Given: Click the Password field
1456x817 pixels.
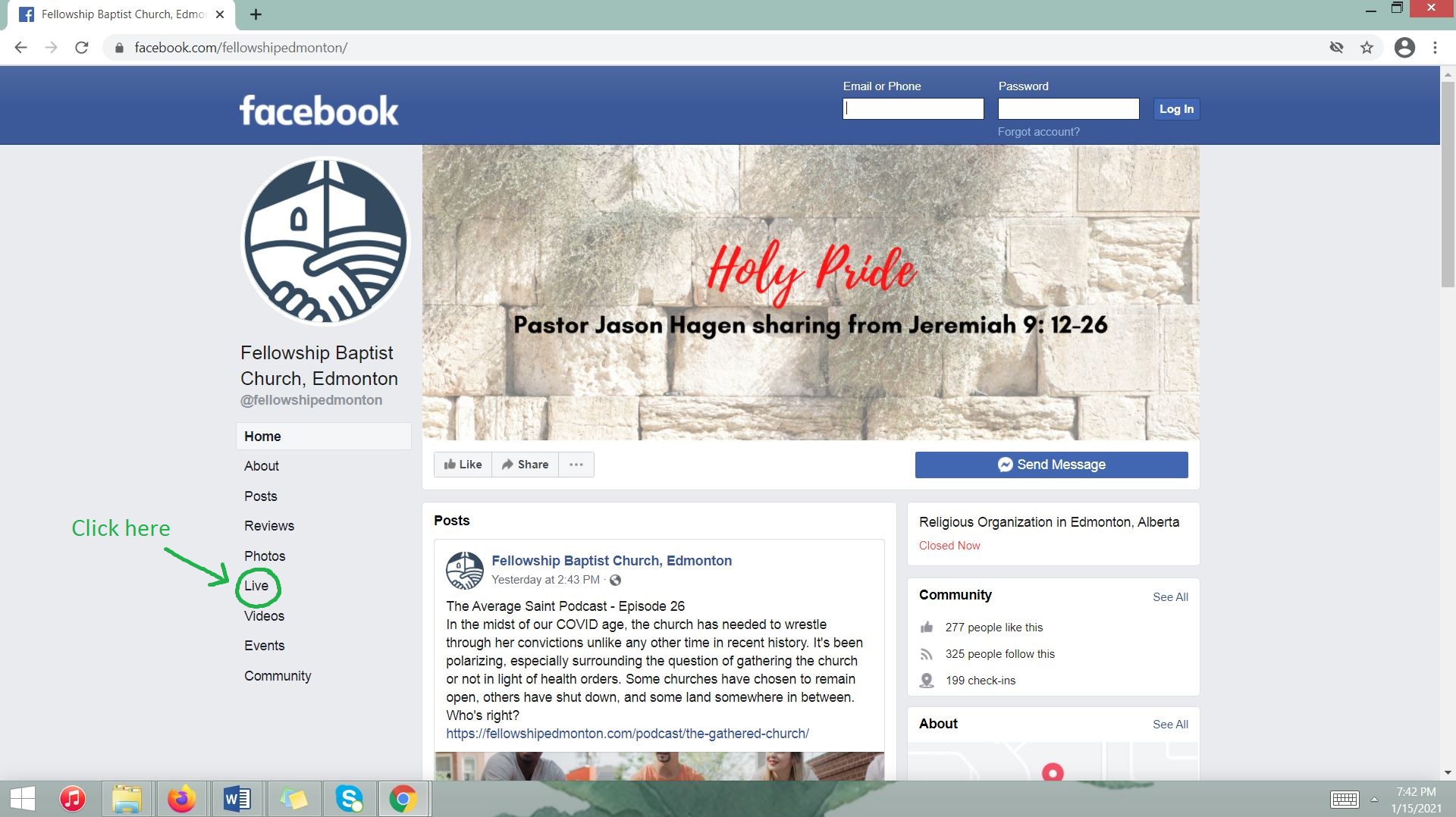Looking at the screenshot, I should [x=1068, y=109].
